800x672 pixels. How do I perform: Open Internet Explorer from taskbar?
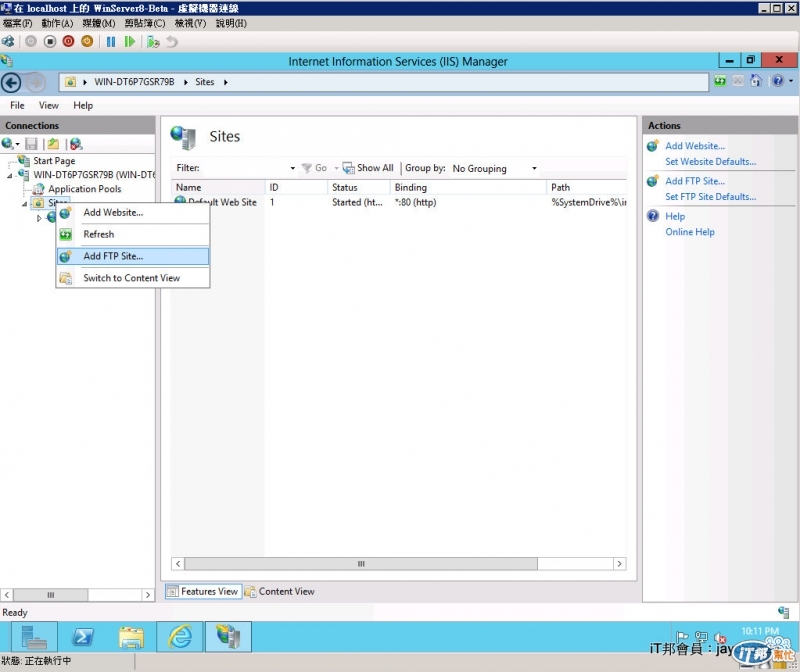(x=180, y=637)
